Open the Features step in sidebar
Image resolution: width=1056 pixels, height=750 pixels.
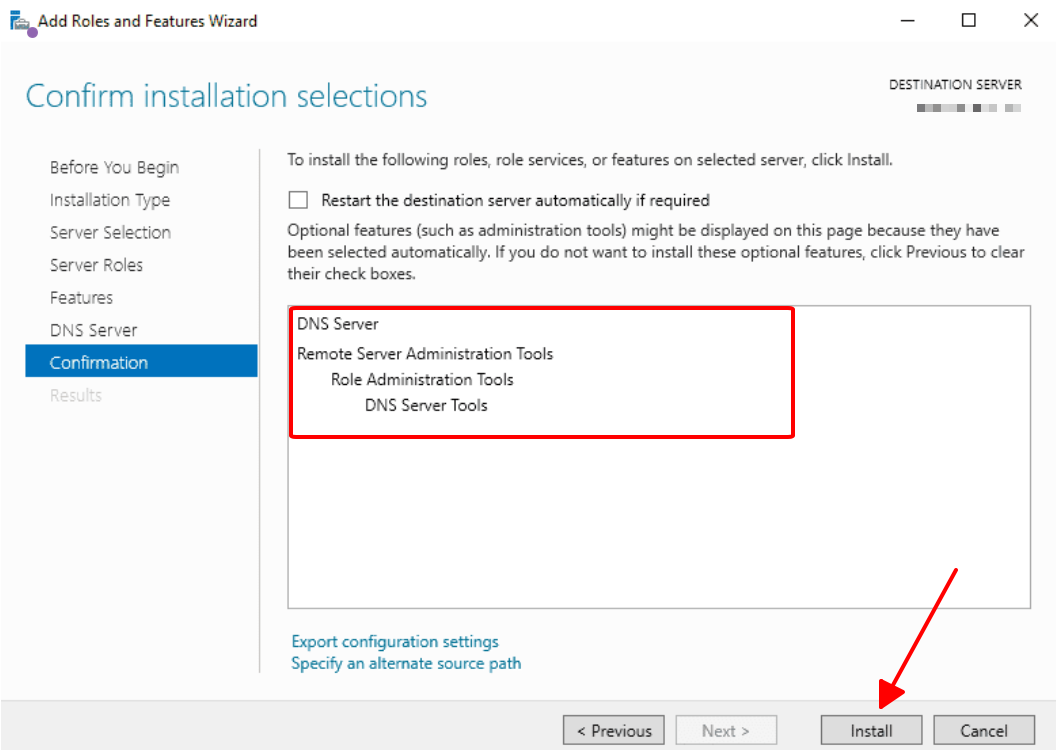(81, 297)
